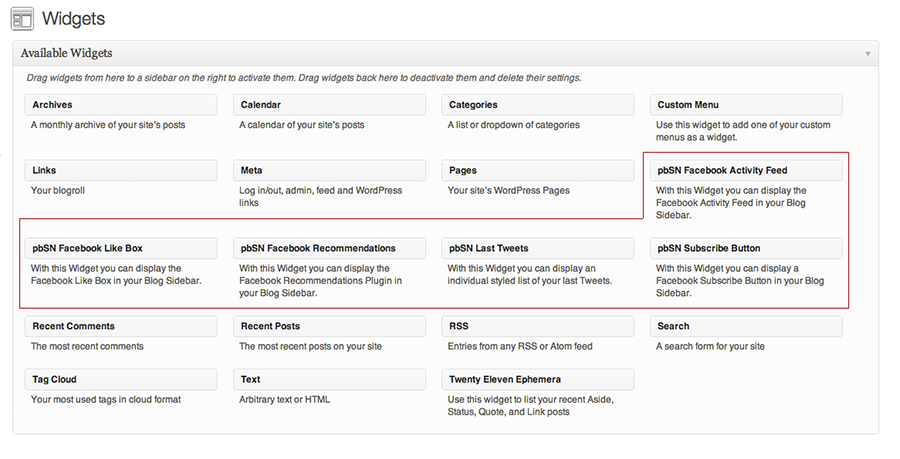The image size is (900, 459).
Task: Pick the Categories widget
Action: (x=538, y=105)
